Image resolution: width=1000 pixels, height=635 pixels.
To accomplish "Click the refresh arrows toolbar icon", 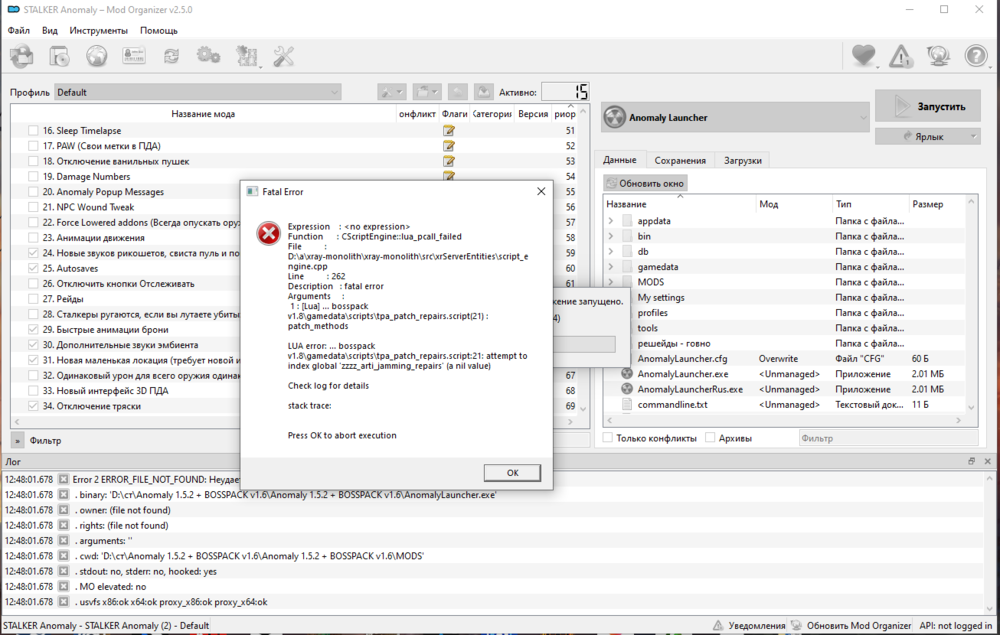I will point(172,57).
